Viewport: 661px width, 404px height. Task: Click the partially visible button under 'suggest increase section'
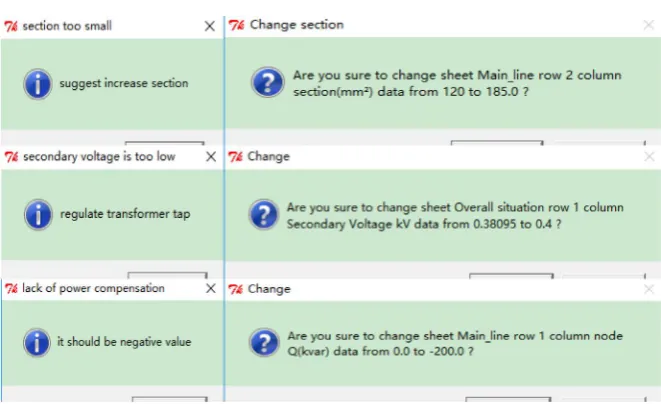click(164, 143)
